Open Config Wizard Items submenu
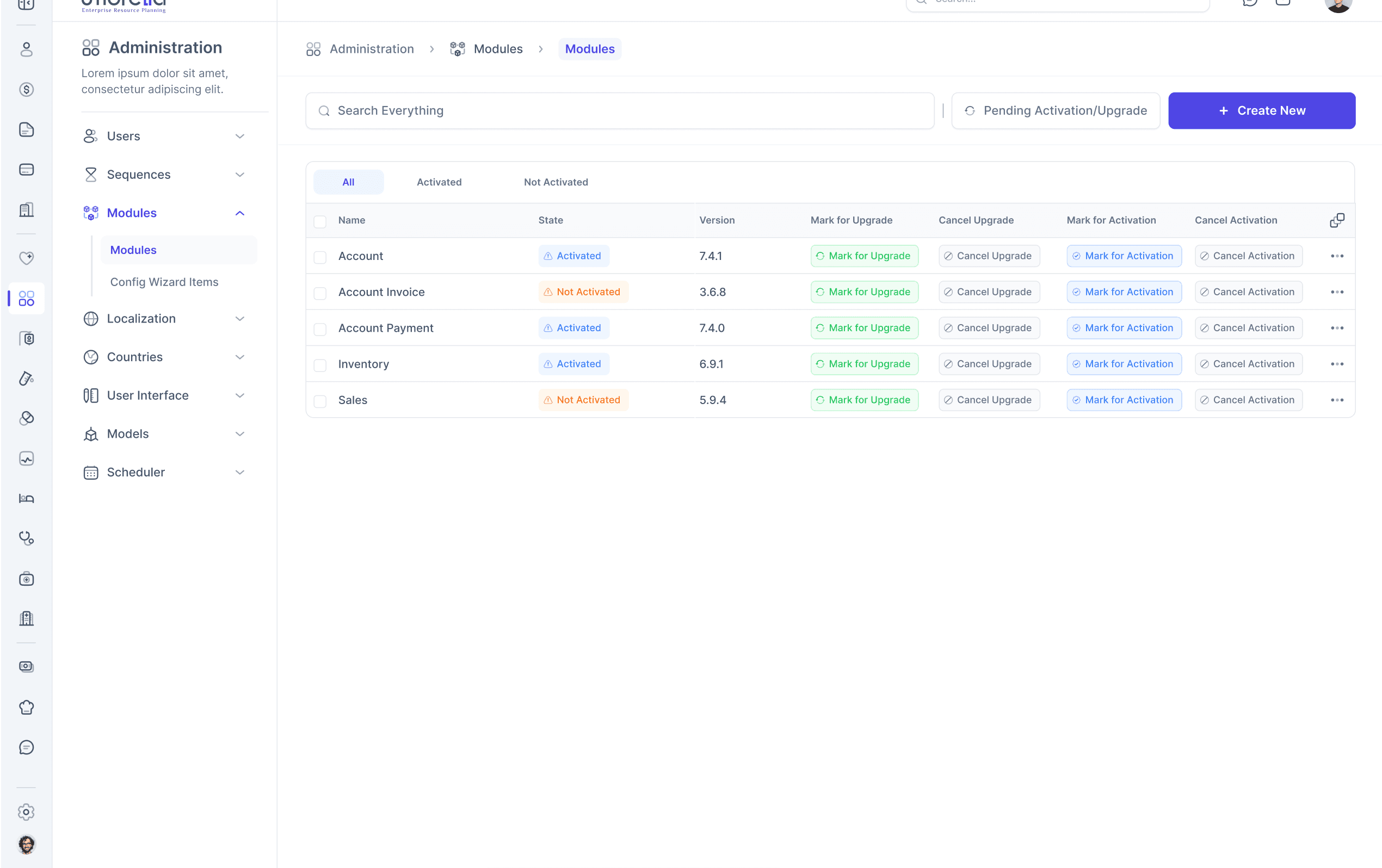 click(x=164, y=282)
